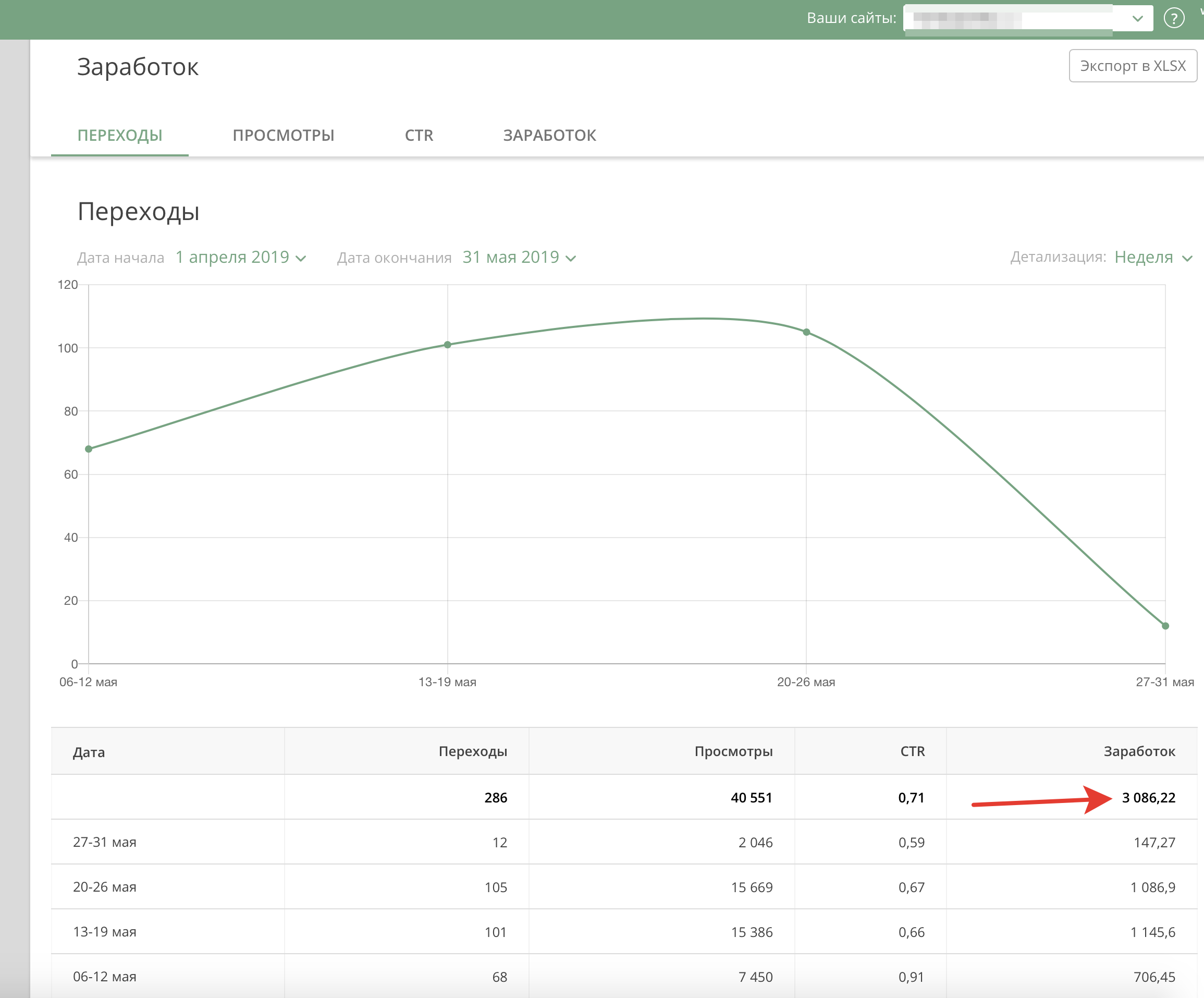The height and width of the screenshot is (998, 1204).
Task: Click total earnings value 3 086,22
Action: 1148,797
